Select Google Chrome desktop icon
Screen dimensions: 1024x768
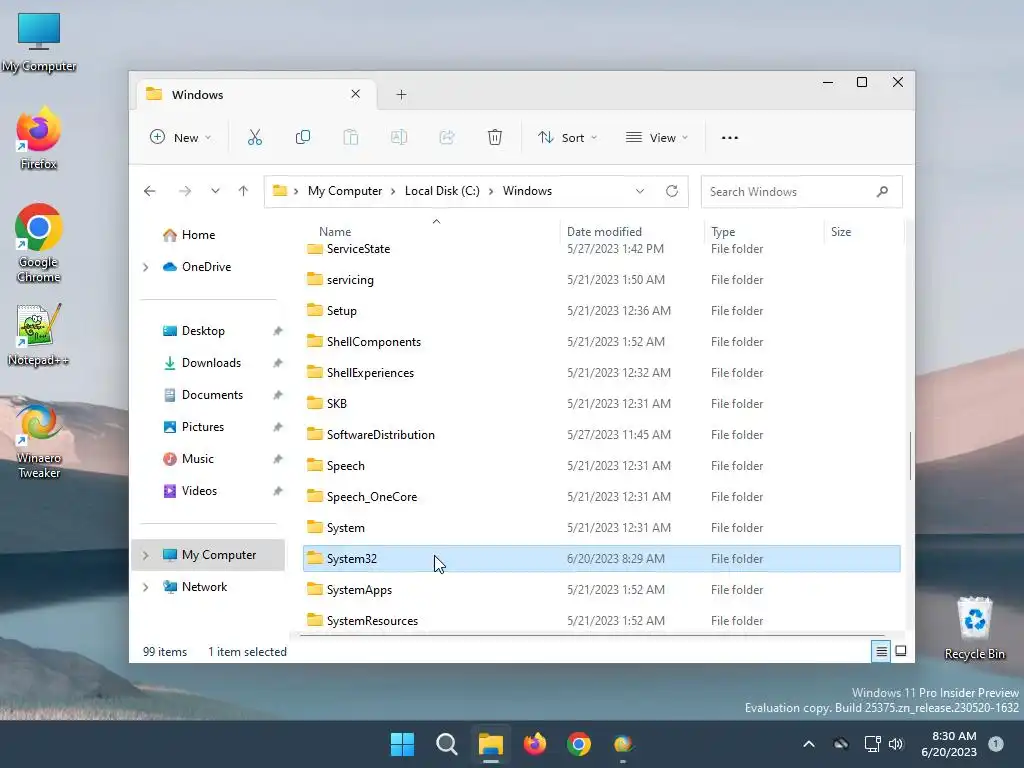[x=39, y=243]
